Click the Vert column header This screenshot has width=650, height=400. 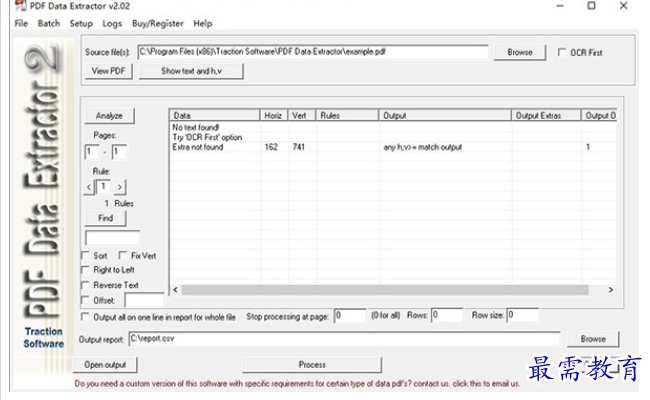click(301, 115)
